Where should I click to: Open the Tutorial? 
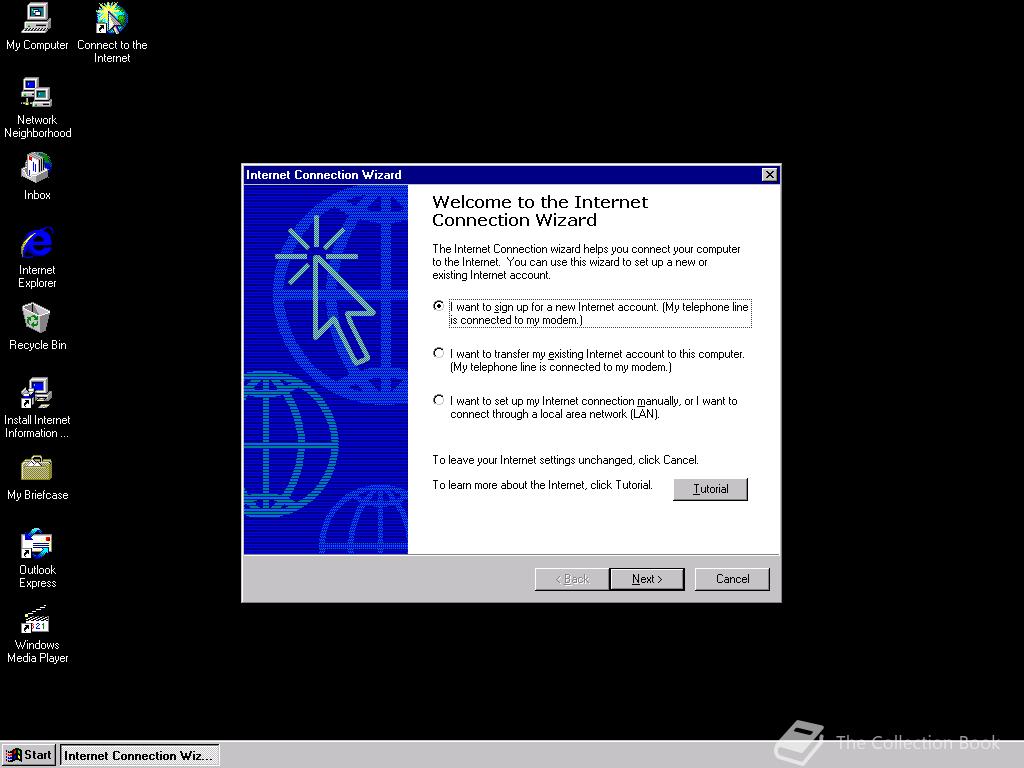[711, 489]
